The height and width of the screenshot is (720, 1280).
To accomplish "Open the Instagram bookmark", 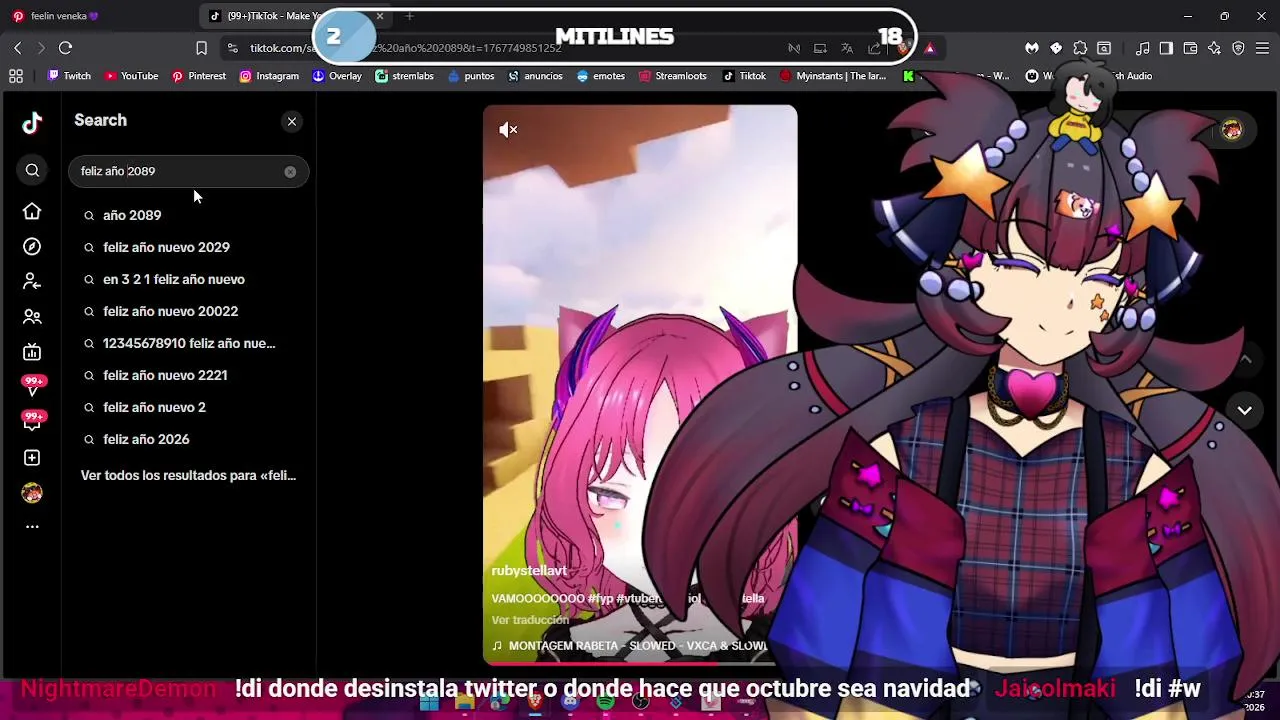I will coord(269,76).
